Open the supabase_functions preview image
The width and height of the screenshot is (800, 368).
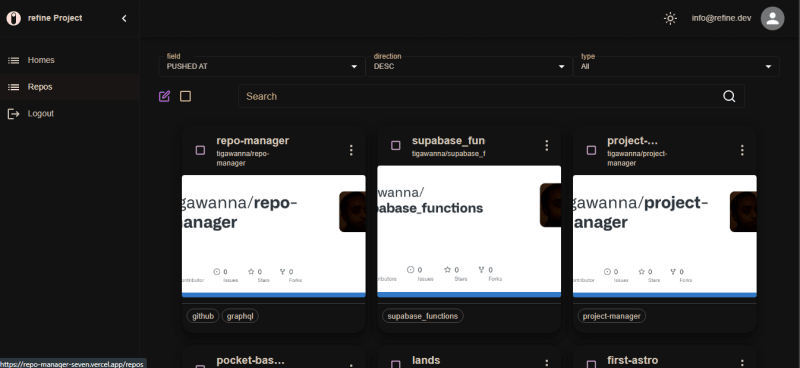(469, 231)
